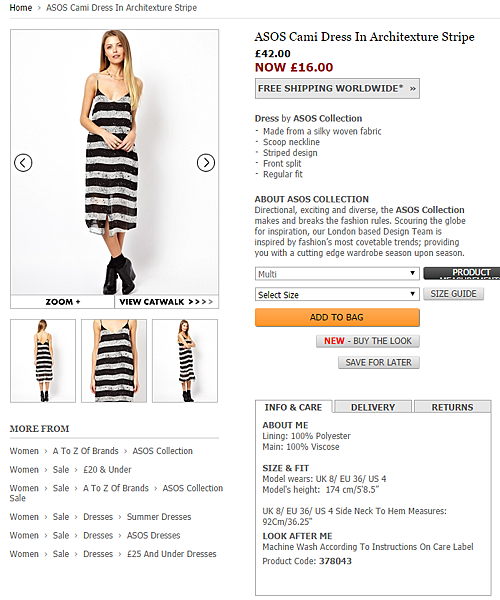Open Summer Dresses category link
The height and width of the screenshot is (600, 500).
(159, 517)
